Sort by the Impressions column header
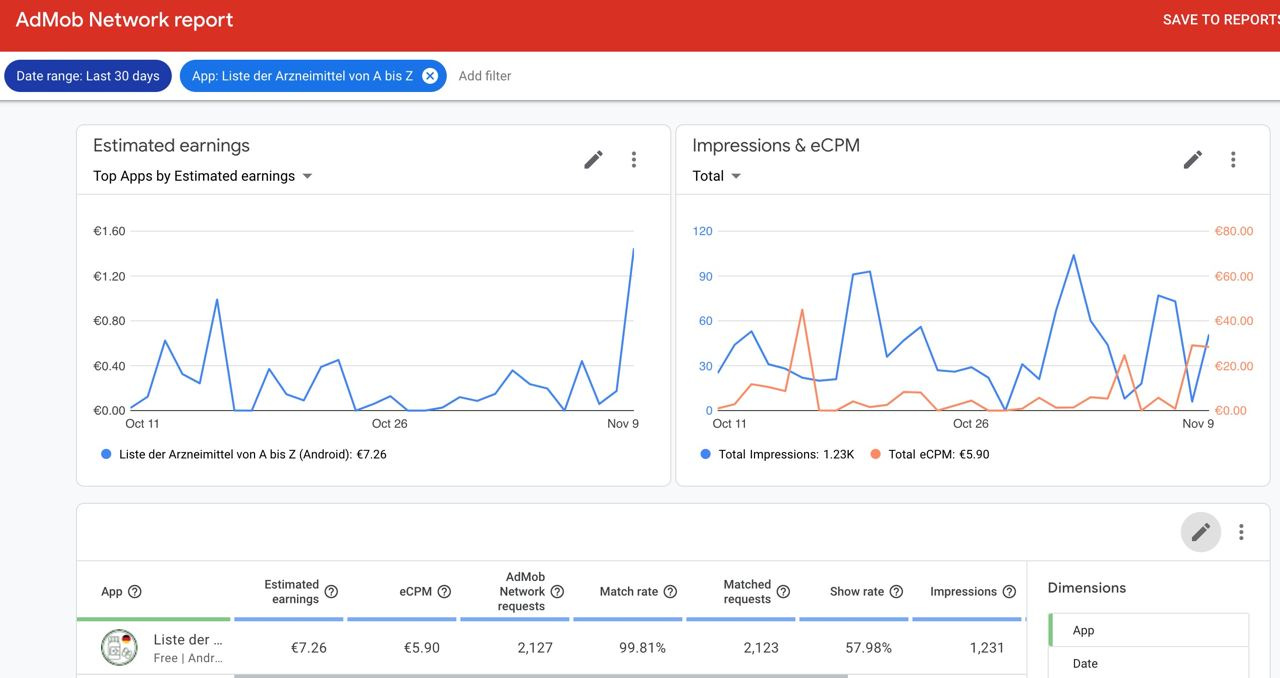This screenshot has width=1280, height=678. point(963,592)
